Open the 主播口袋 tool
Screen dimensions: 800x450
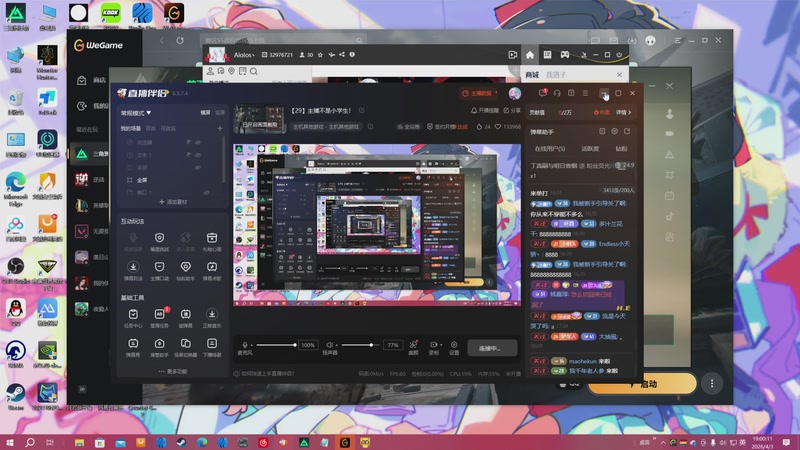159,271
